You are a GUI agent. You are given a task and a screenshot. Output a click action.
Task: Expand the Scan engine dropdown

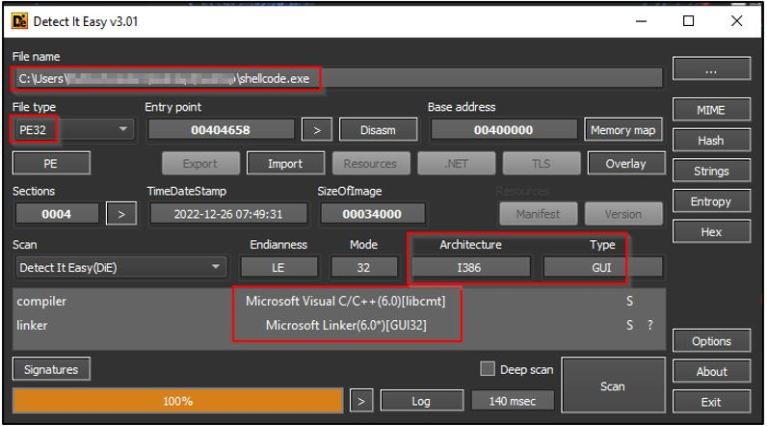(x=119, y=267)
